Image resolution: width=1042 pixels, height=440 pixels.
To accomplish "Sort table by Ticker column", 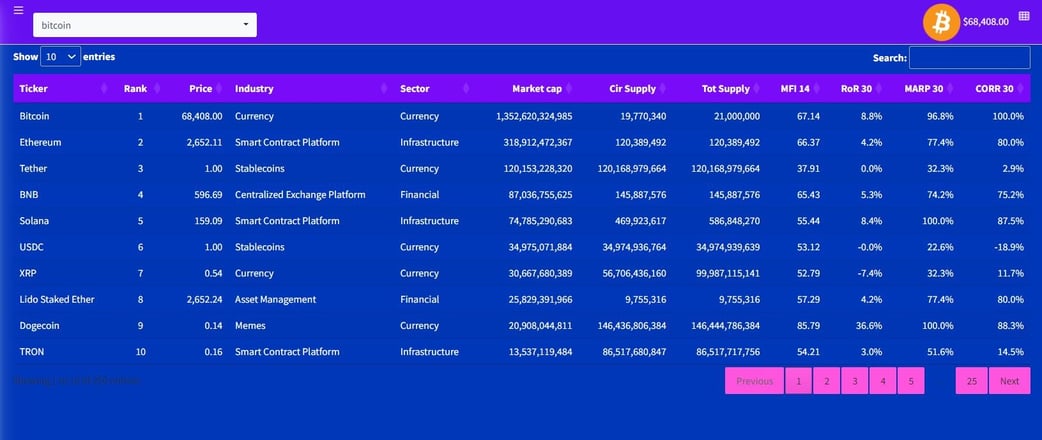I will (x=63, y=88).
